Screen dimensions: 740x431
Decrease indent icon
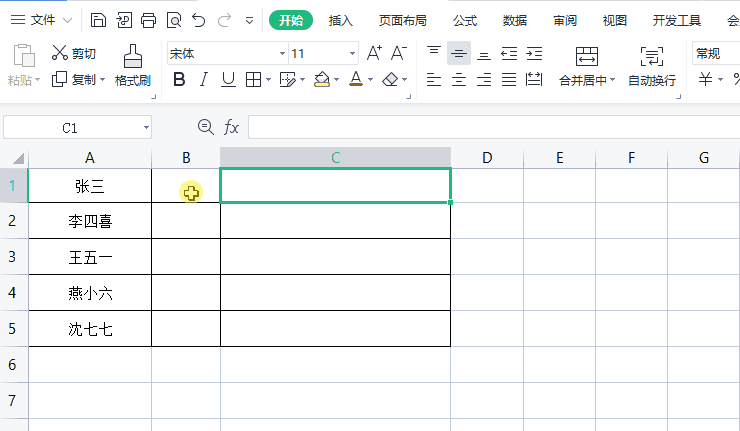click(x=509, y=53)
